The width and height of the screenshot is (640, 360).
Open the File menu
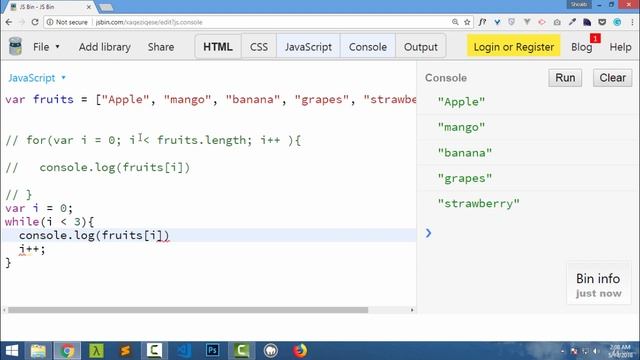click(x=46, y=47)
